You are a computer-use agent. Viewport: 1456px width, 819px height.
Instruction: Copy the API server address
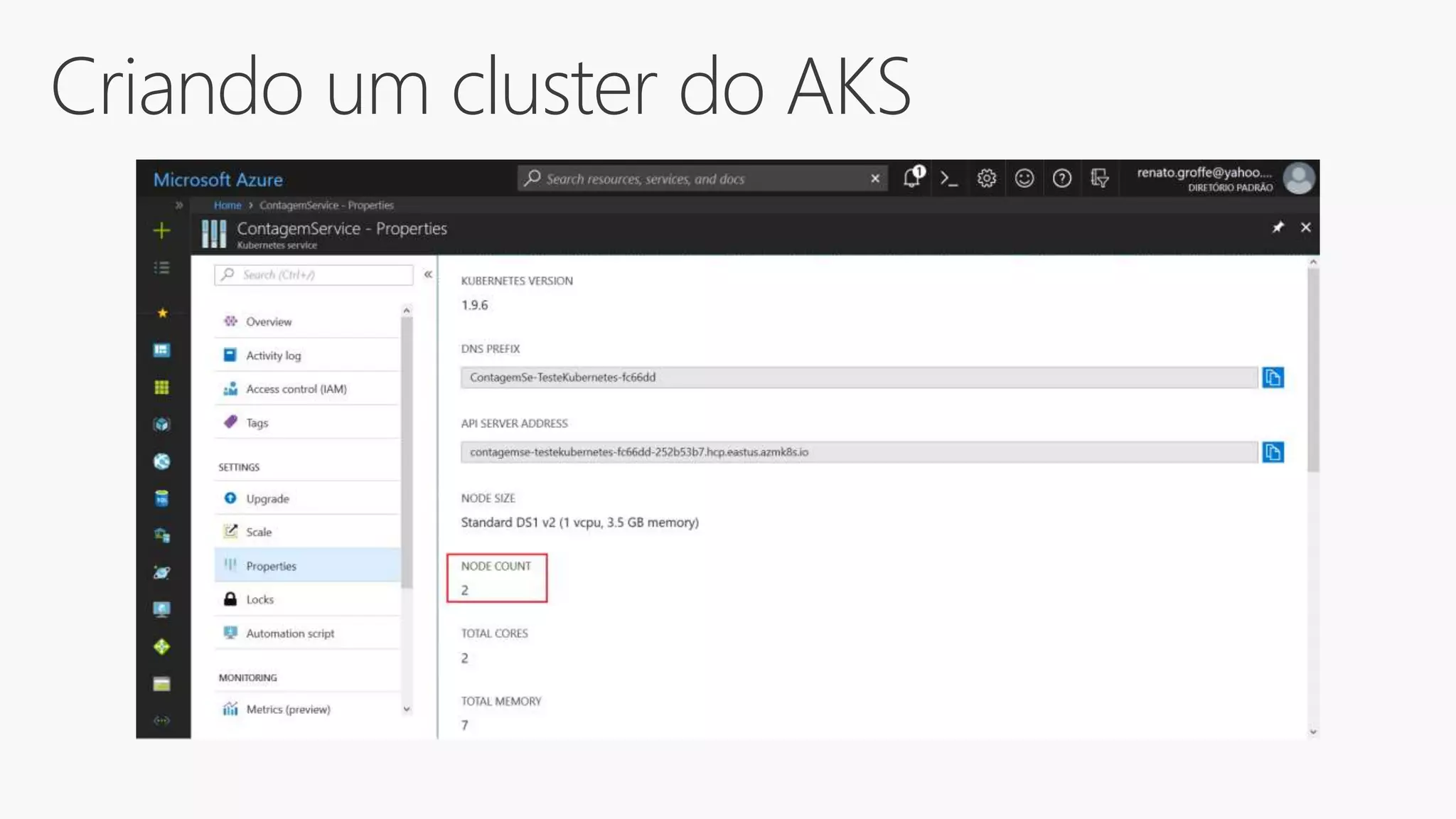[x=1273, y=452]
